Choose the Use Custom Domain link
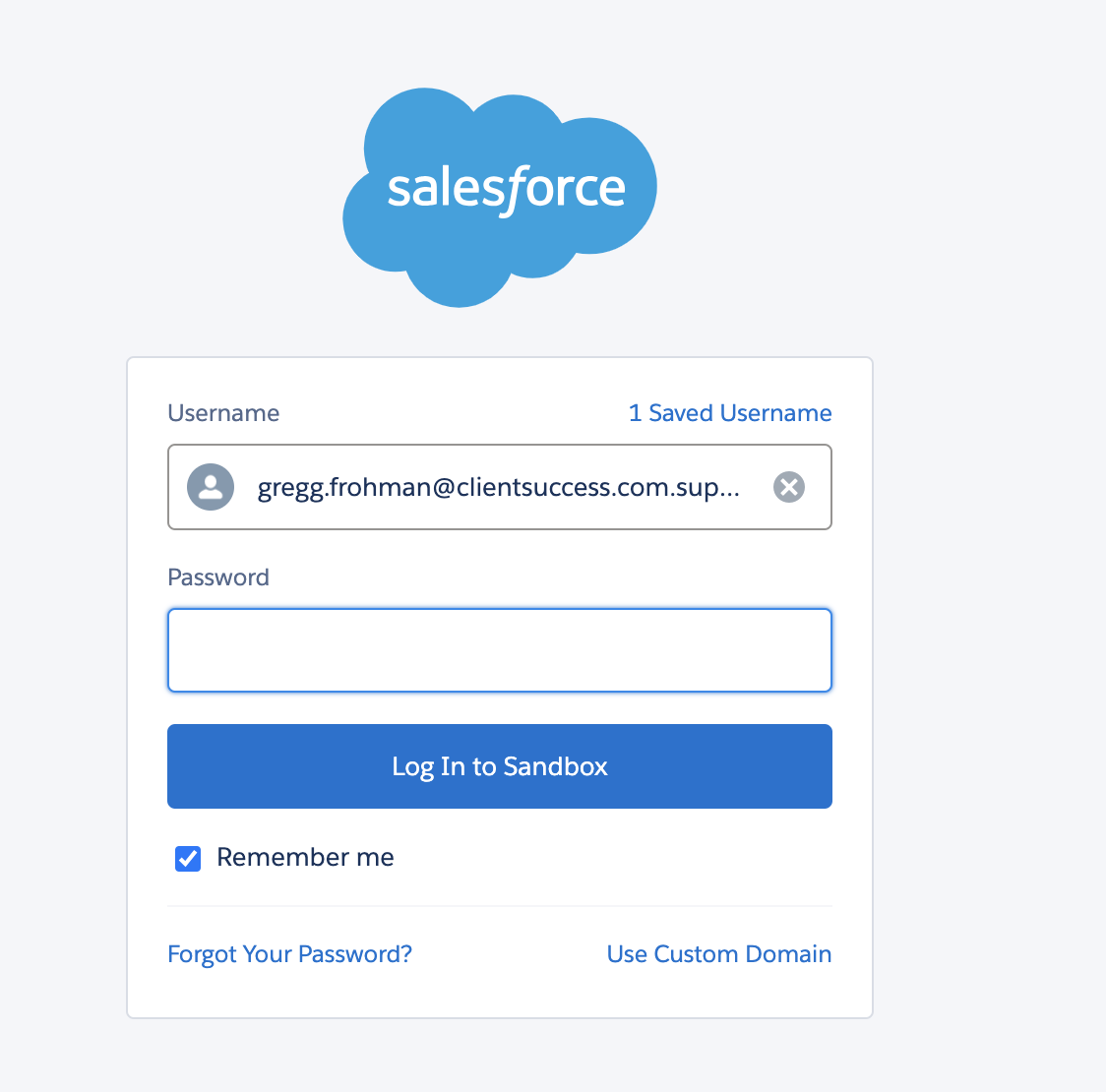1106x1092 pixels. [719, 953]
